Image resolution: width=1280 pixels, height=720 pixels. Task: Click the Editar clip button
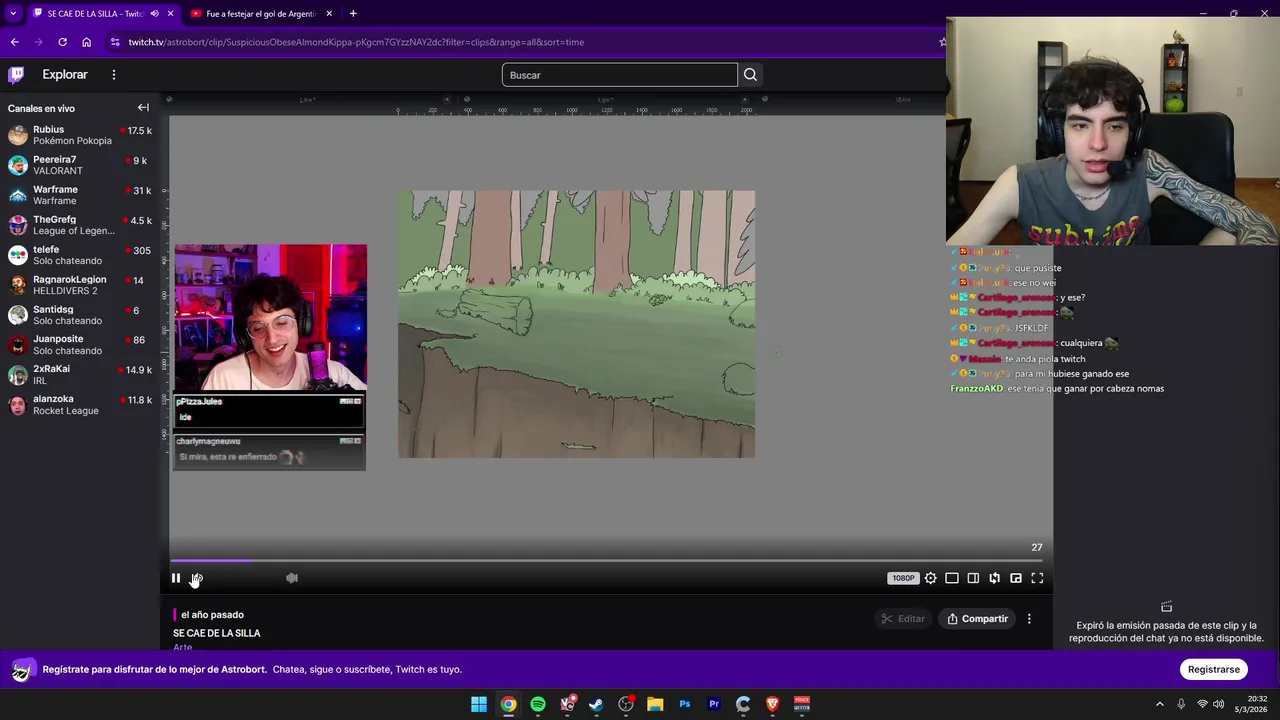(903, 619)
